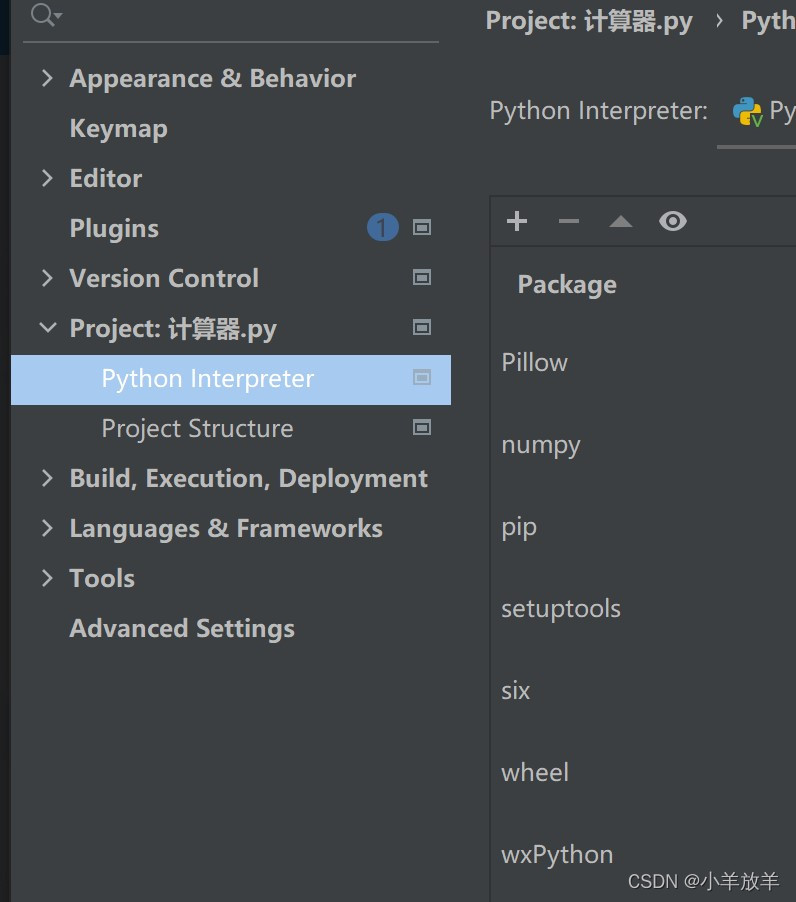Click the settings search magnifier icon

[45, 15]
